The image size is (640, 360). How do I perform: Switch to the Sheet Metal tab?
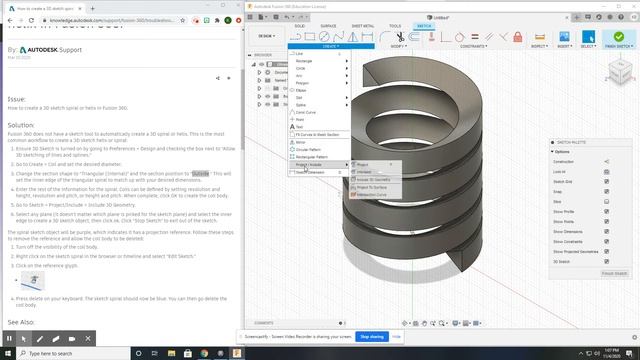pos(363,26)
